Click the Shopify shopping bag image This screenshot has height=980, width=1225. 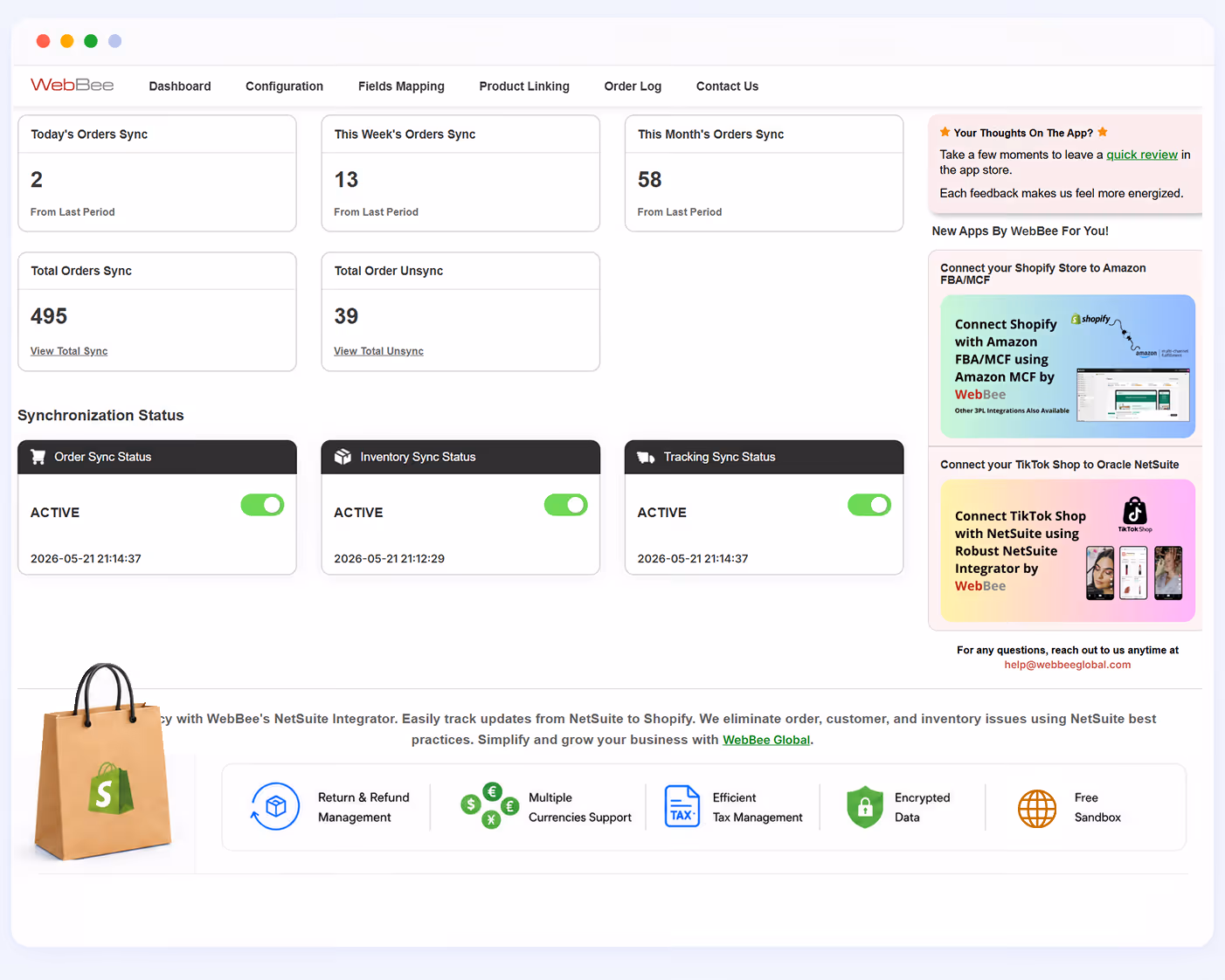tap(103, 762)
